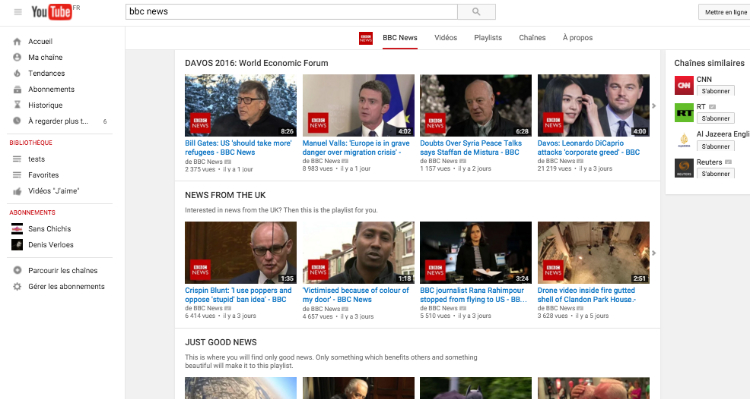Viewport: 750px width, 399px height.
Task: Open Parcourir les chaînes link
Action: [63, 270]
